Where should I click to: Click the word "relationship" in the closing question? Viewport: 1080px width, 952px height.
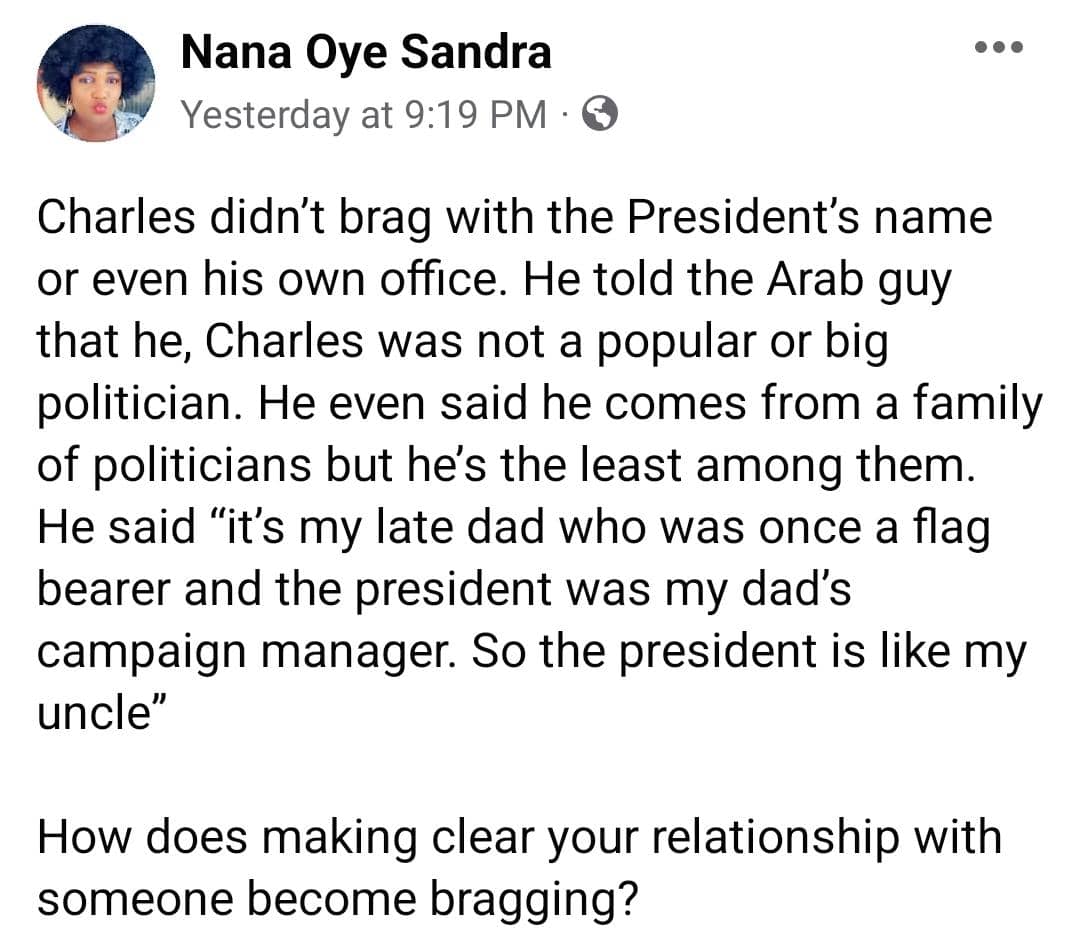point(776,839)
